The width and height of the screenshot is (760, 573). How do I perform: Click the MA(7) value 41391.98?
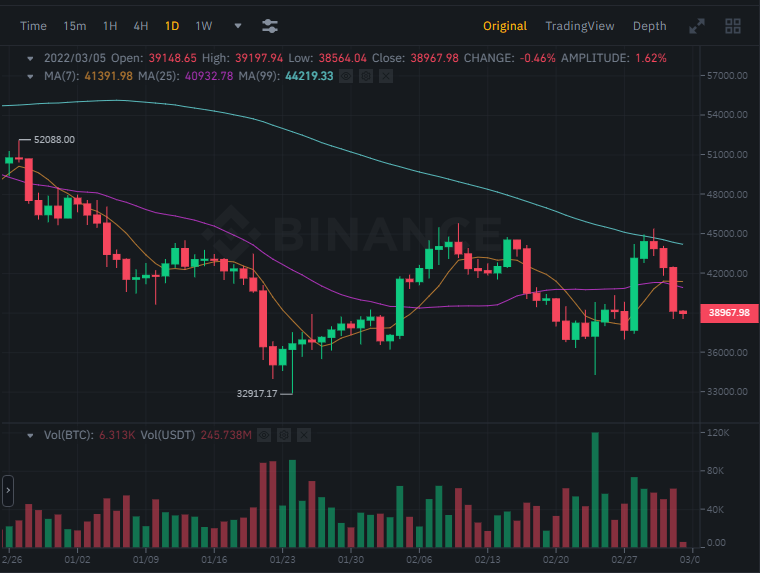pyautogui.click(x=109, y=76)
